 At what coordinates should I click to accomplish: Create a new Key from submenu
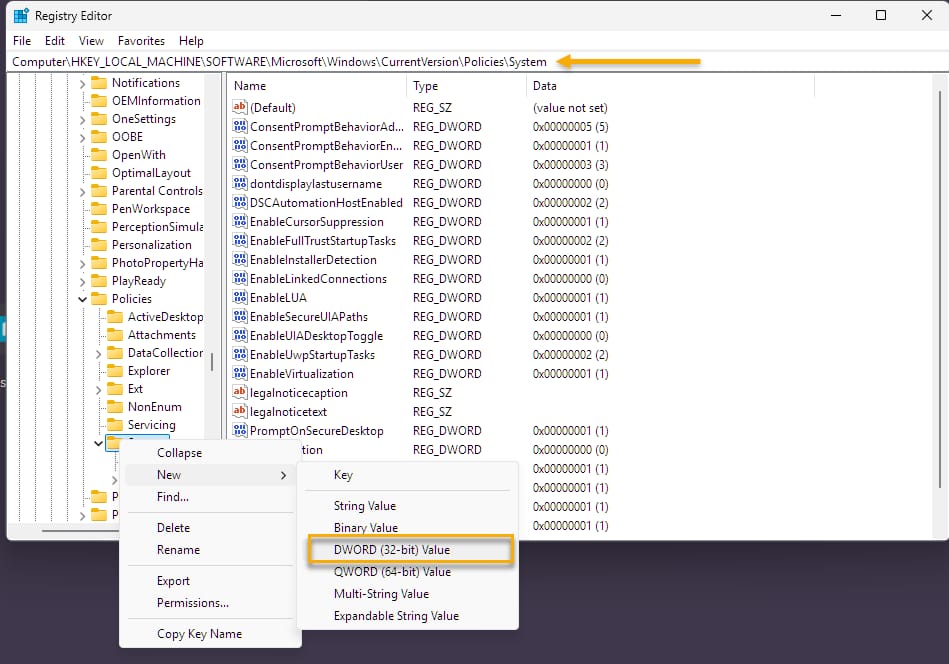(408, 475)
